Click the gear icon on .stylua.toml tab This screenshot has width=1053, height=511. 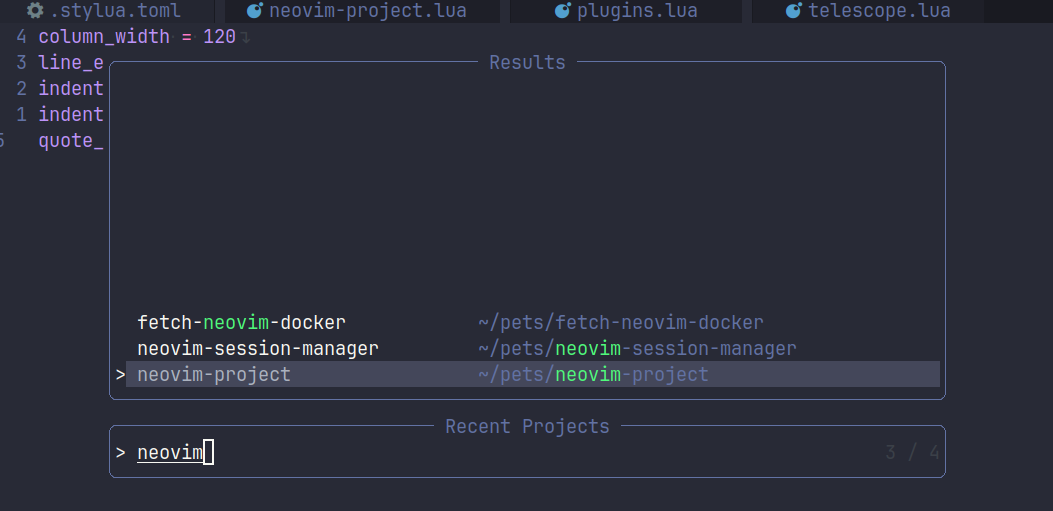pyautogui.click(x=35, y=11)
